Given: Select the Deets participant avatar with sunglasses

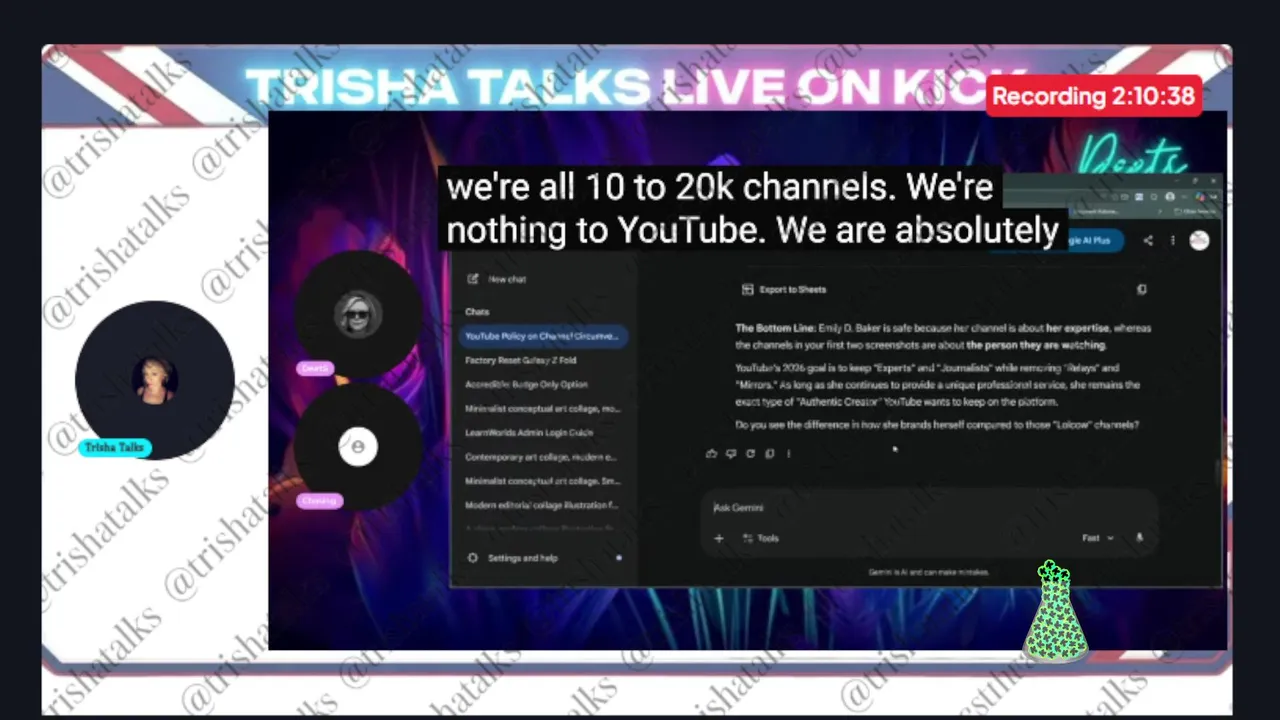Looking at the screenshot, I should pos(358,314).
